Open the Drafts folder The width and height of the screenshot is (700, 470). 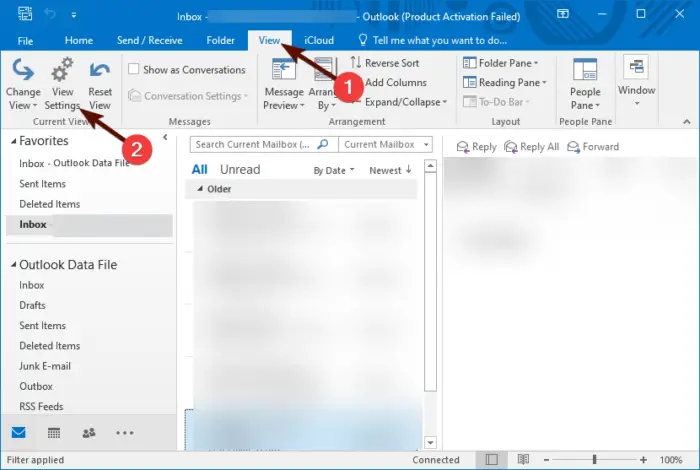32,305
